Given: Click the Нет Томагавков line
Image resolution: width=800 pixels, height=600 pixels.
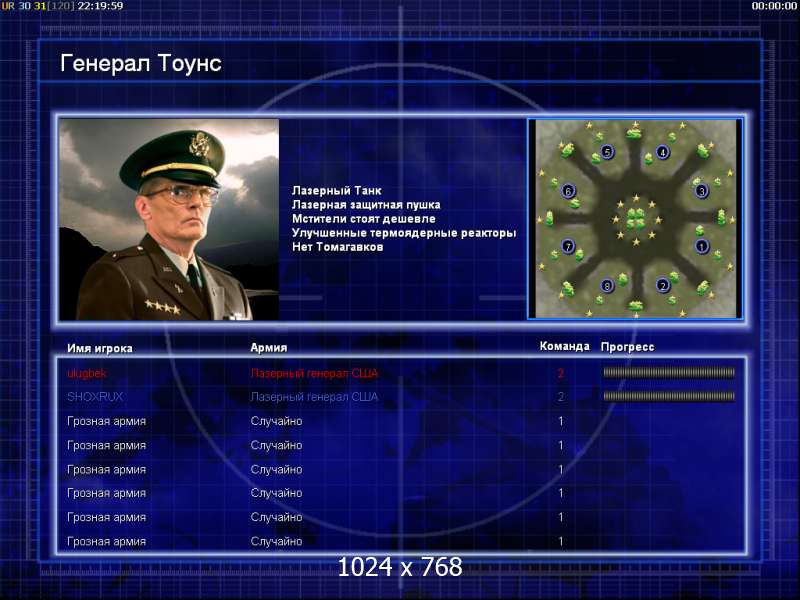Looking at the screenshot, I should coord(338,247).
